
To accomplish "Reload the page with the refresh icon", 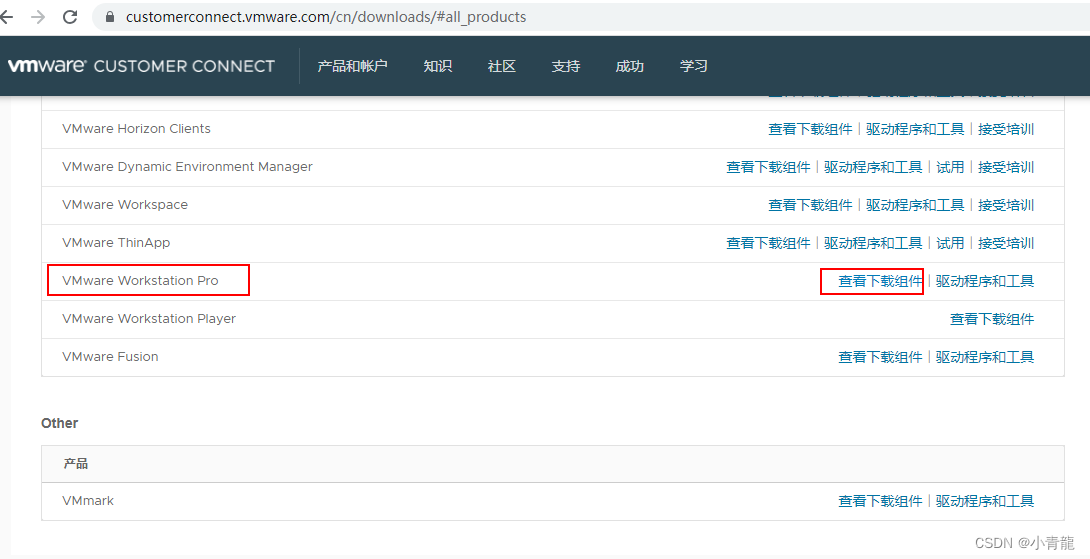I will (x=70, y=17).
